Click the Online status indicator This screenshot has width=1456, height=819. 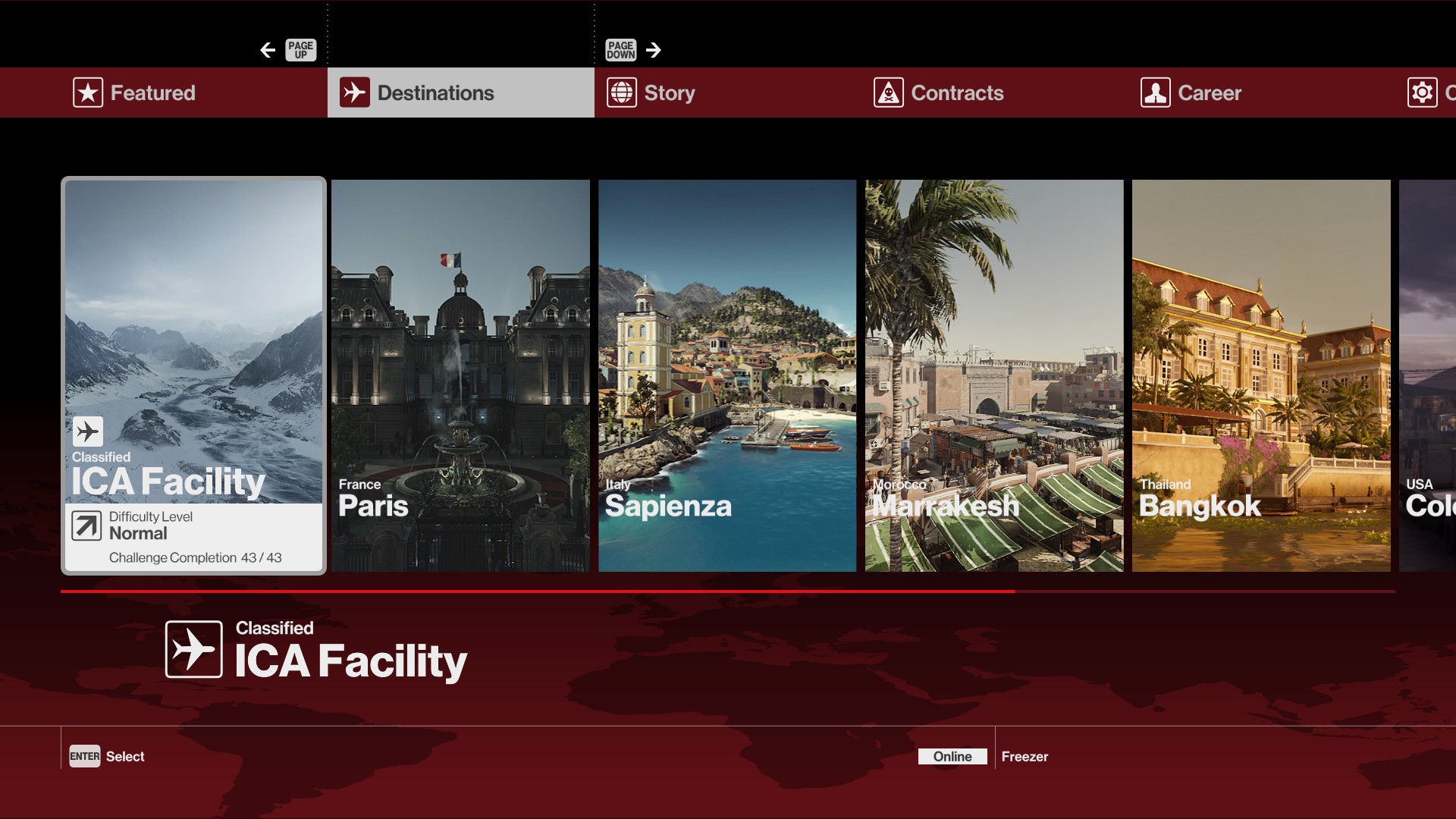[x=952, y=756]
